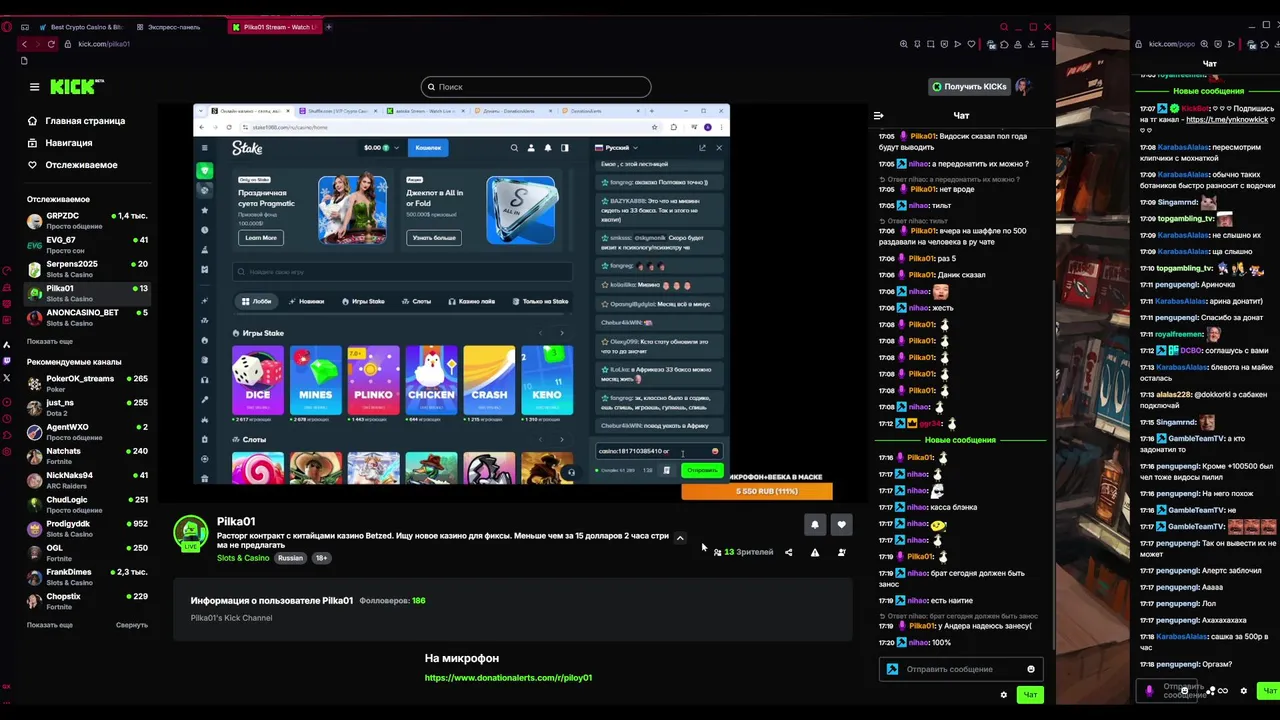Collapse the stream title with the chevron
The height and width of the screenshot is (720, 1280).
pyautogui.click(x=680, y=538)
